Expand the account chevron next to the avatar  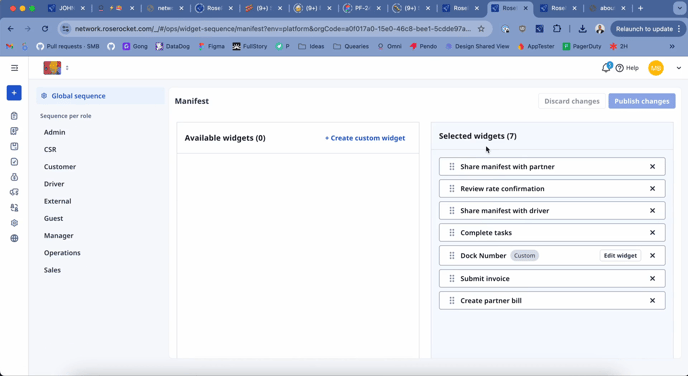[x=678, y=68]
